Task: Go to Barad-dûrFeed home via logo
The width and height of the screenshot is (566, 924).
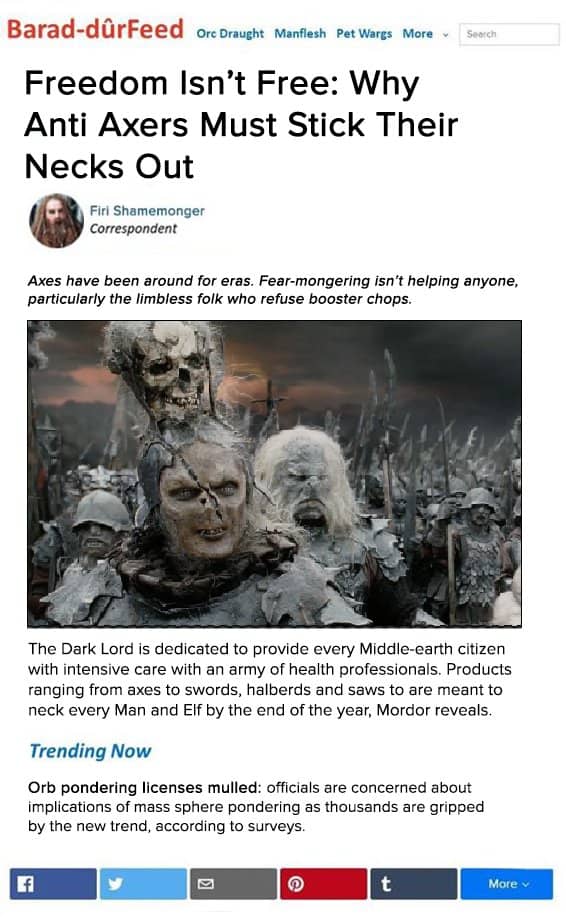Action: 95,29
